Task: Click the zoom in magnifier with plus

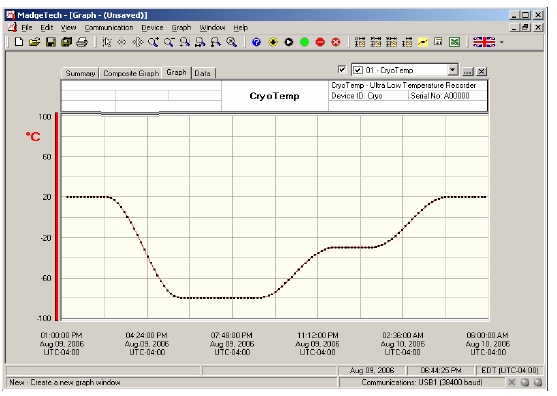Action: click(x=153, y=42)
